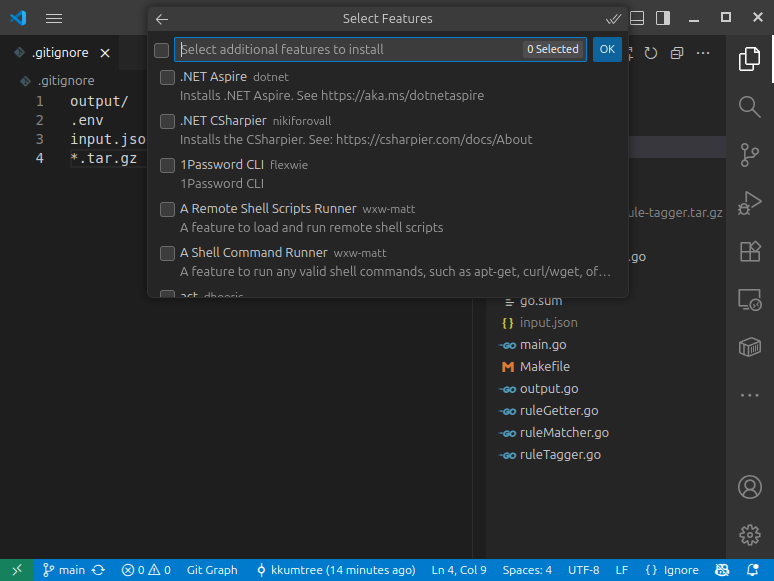Screen dimensions: 774x581
Task: Open remote window indicator in status bar
Action: coord(17,570)
